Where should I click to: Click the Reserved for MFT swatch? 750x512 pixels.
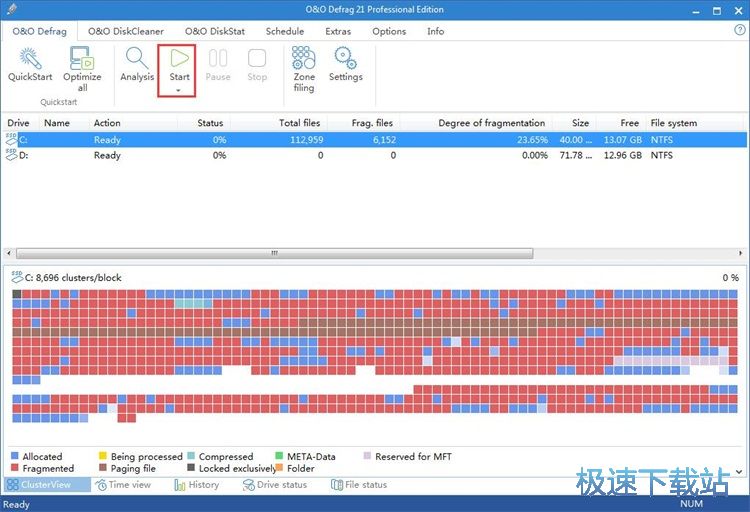pos(367,456)
